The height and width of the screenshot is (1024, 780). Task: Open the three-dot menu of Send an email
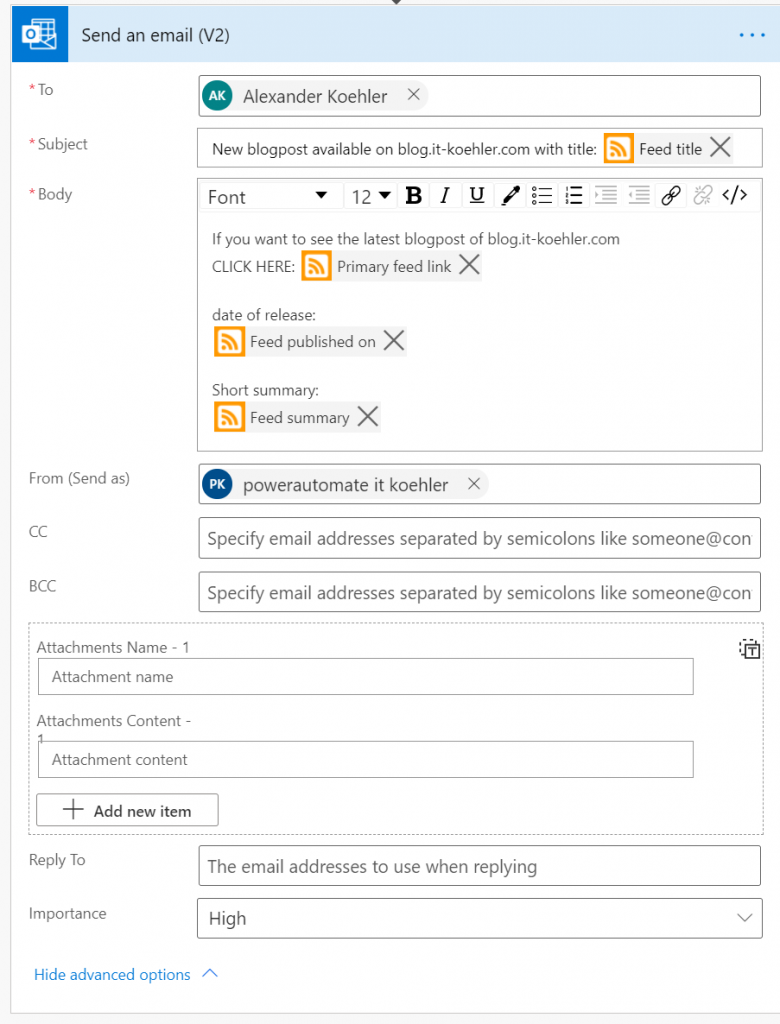tap(752, 35)
